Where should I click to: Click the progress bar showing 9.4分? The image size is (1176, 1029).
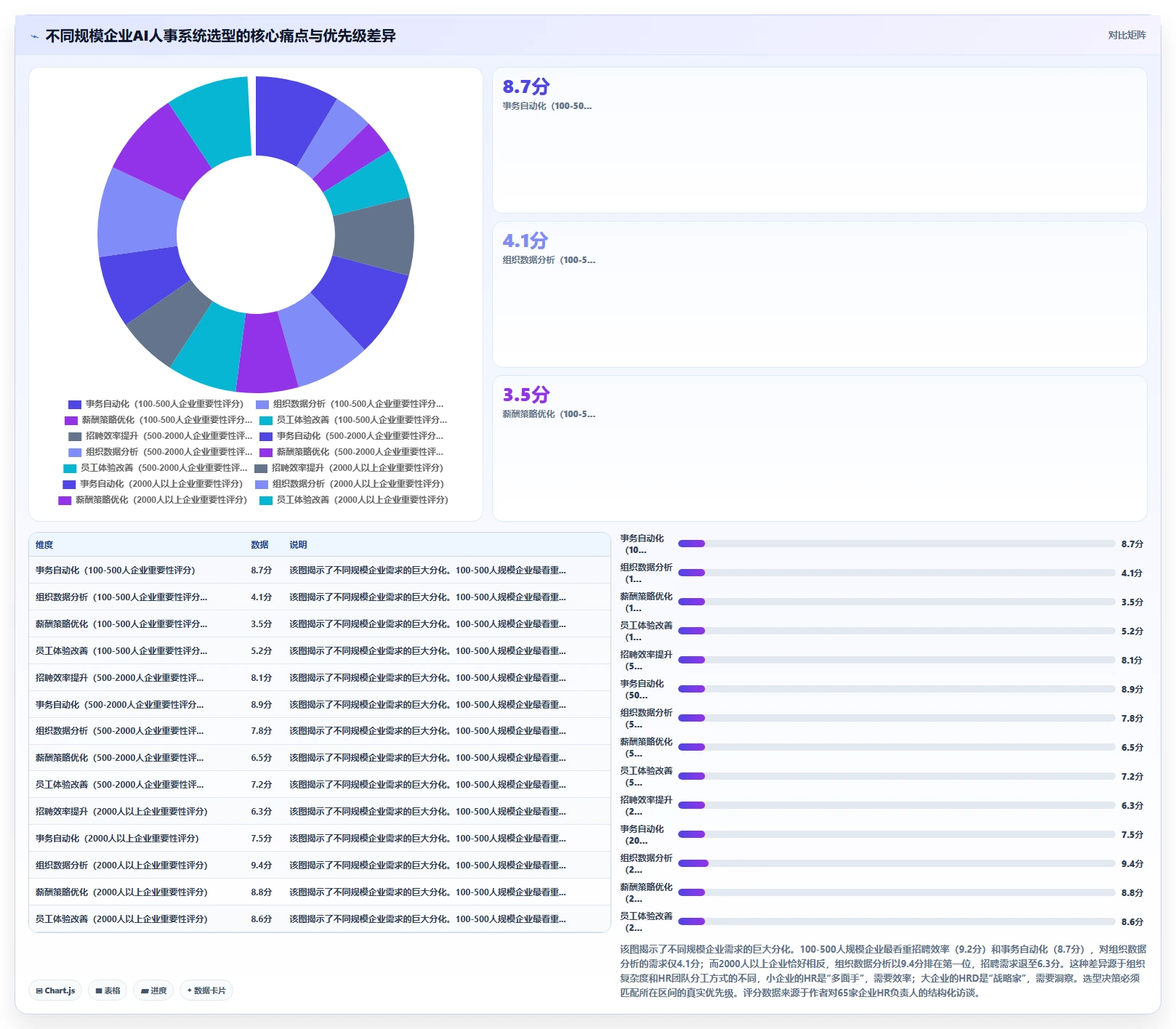[x=896, y=863]
